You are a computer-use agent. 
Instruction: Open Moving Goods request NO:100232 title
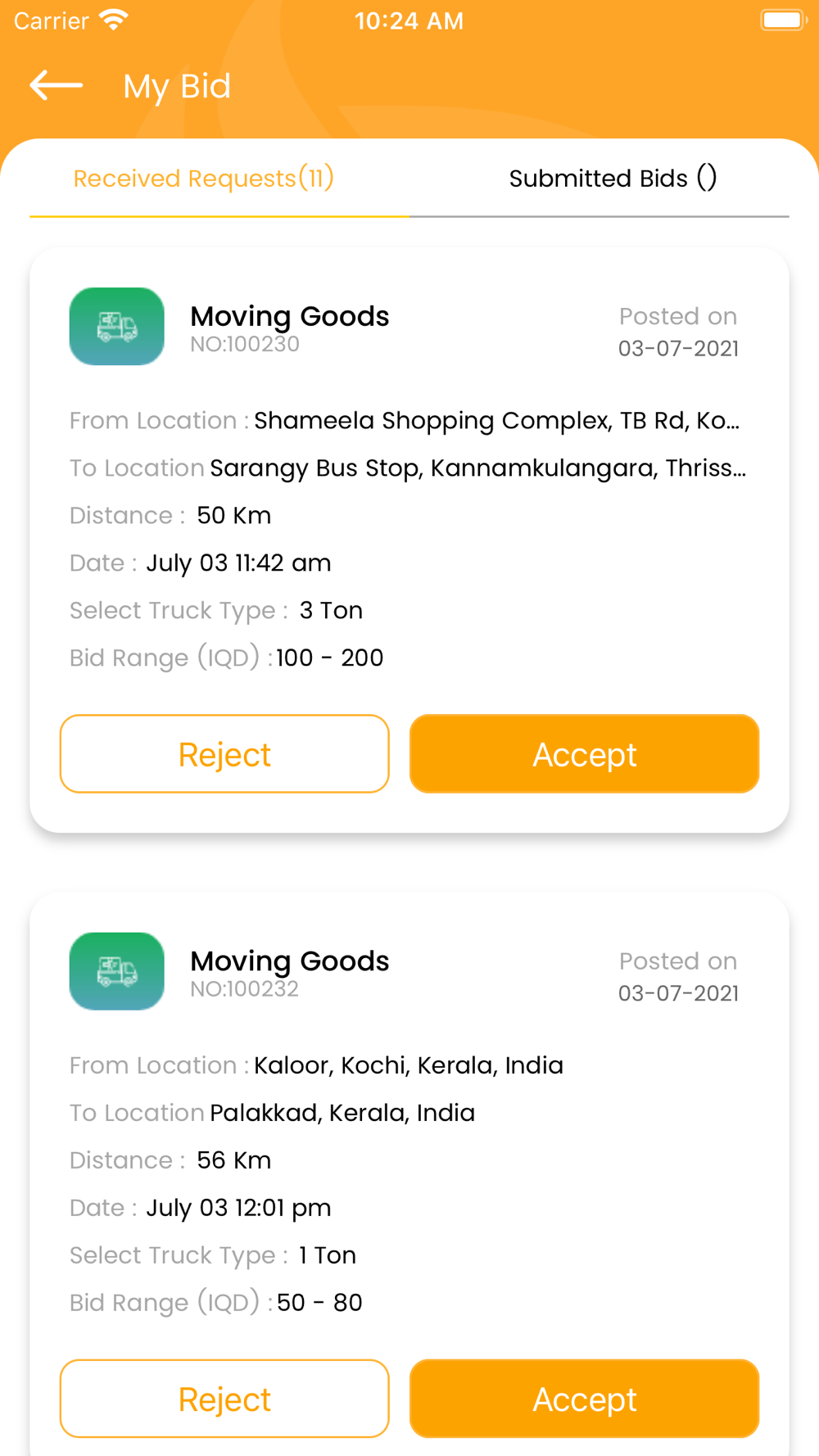(x=290, y=961)
